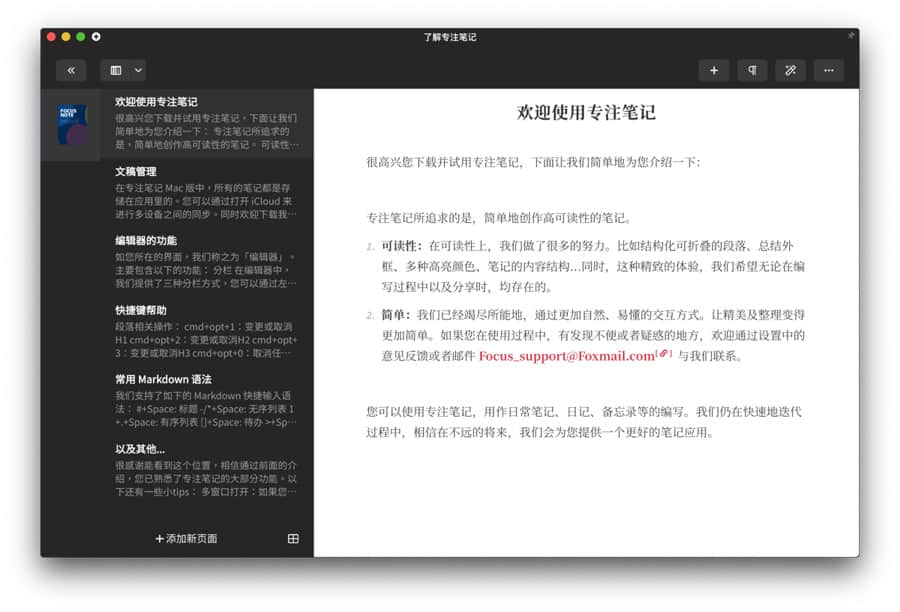This screenshot has width=900, height=612.
Task: Select the Focus Note notebook thumbnail
Action: pyautogui.click(x=71, y=125)
